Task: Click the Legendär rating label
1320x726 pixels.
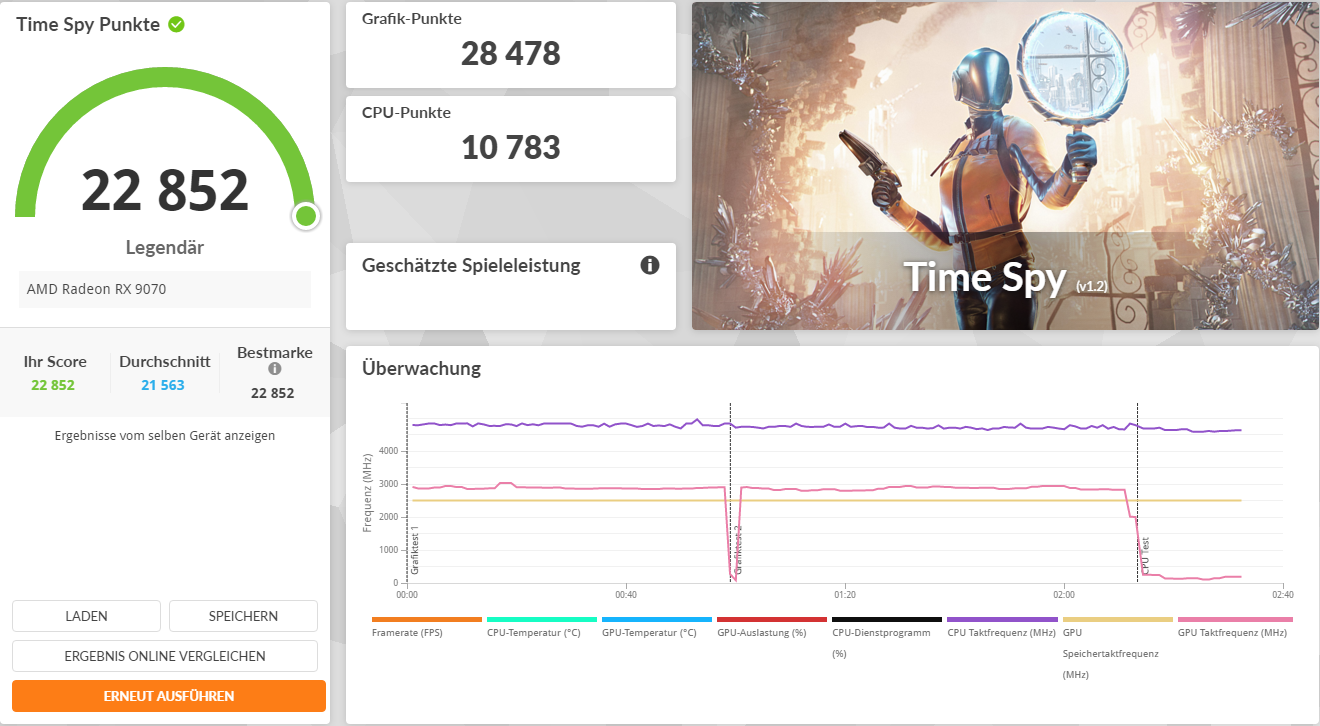Action: click(165, 247)
